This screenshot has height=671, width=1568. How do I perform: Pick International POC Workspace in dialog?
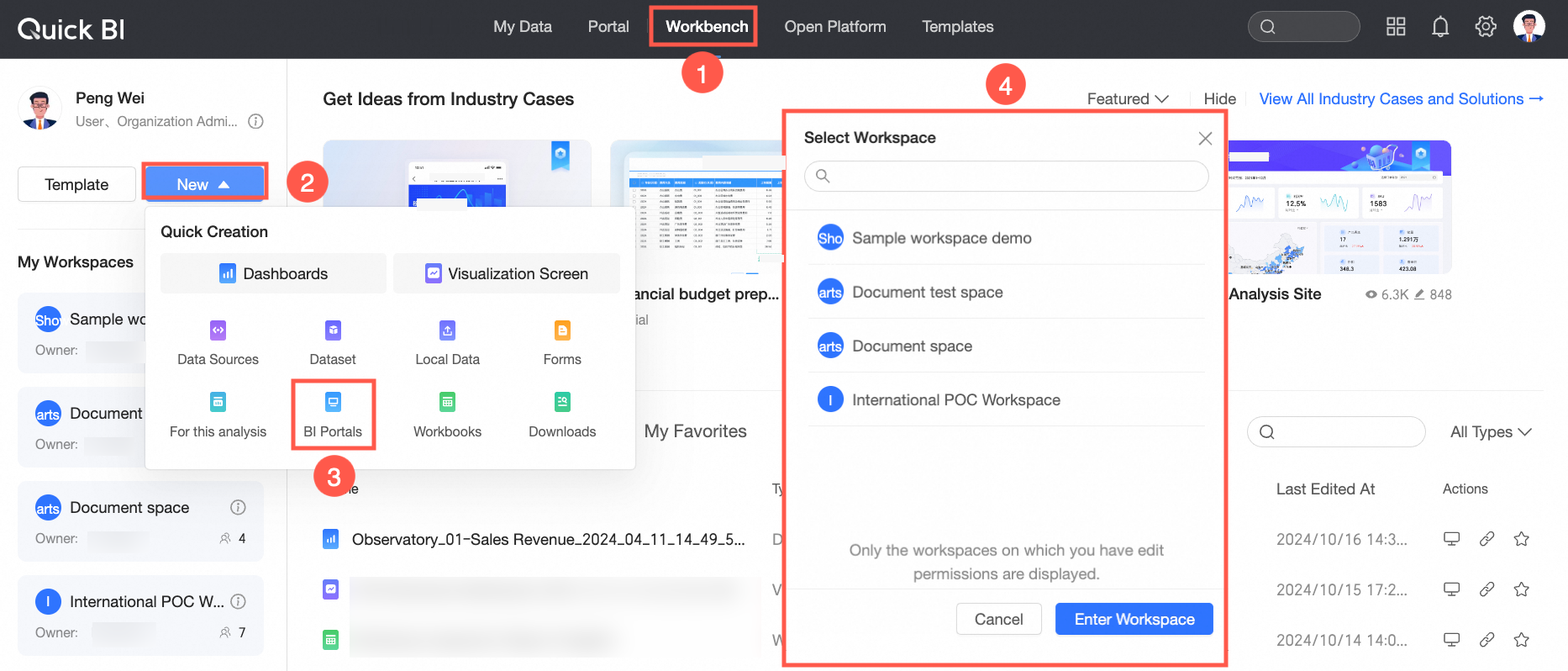point(1006,399)
